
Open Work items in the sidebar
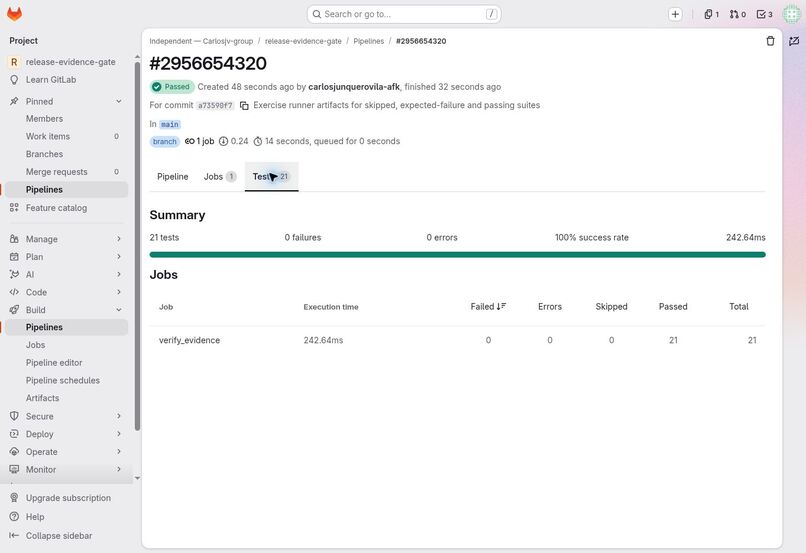pos(67,136)
